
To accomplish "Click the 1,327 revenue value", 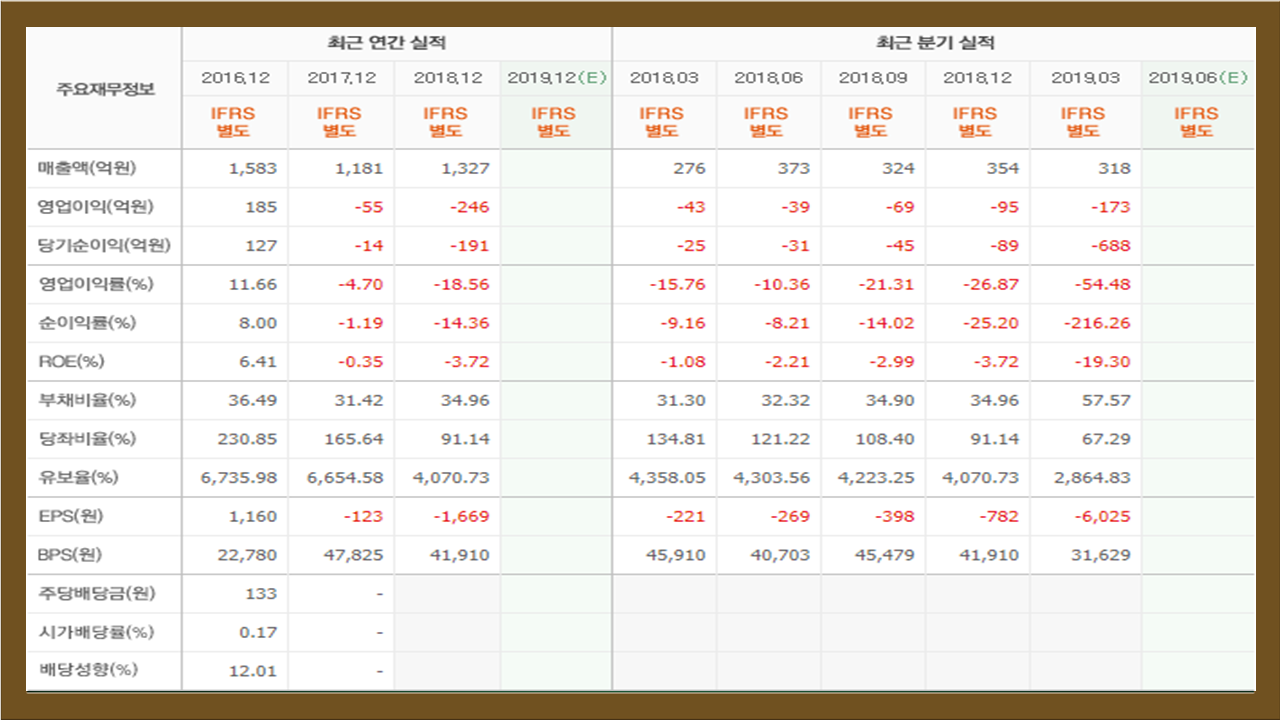I will 465,168.
